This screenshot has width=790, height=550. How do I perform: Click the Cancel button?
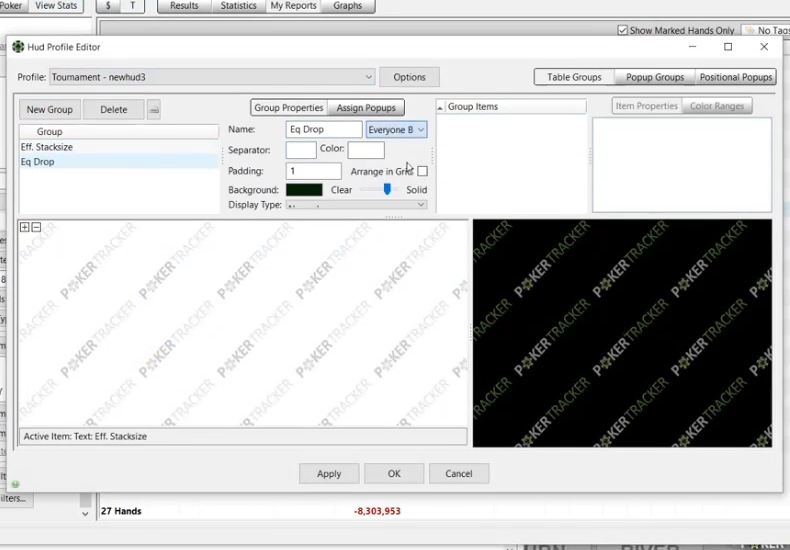pyautogui.click(x=459, y=474)
